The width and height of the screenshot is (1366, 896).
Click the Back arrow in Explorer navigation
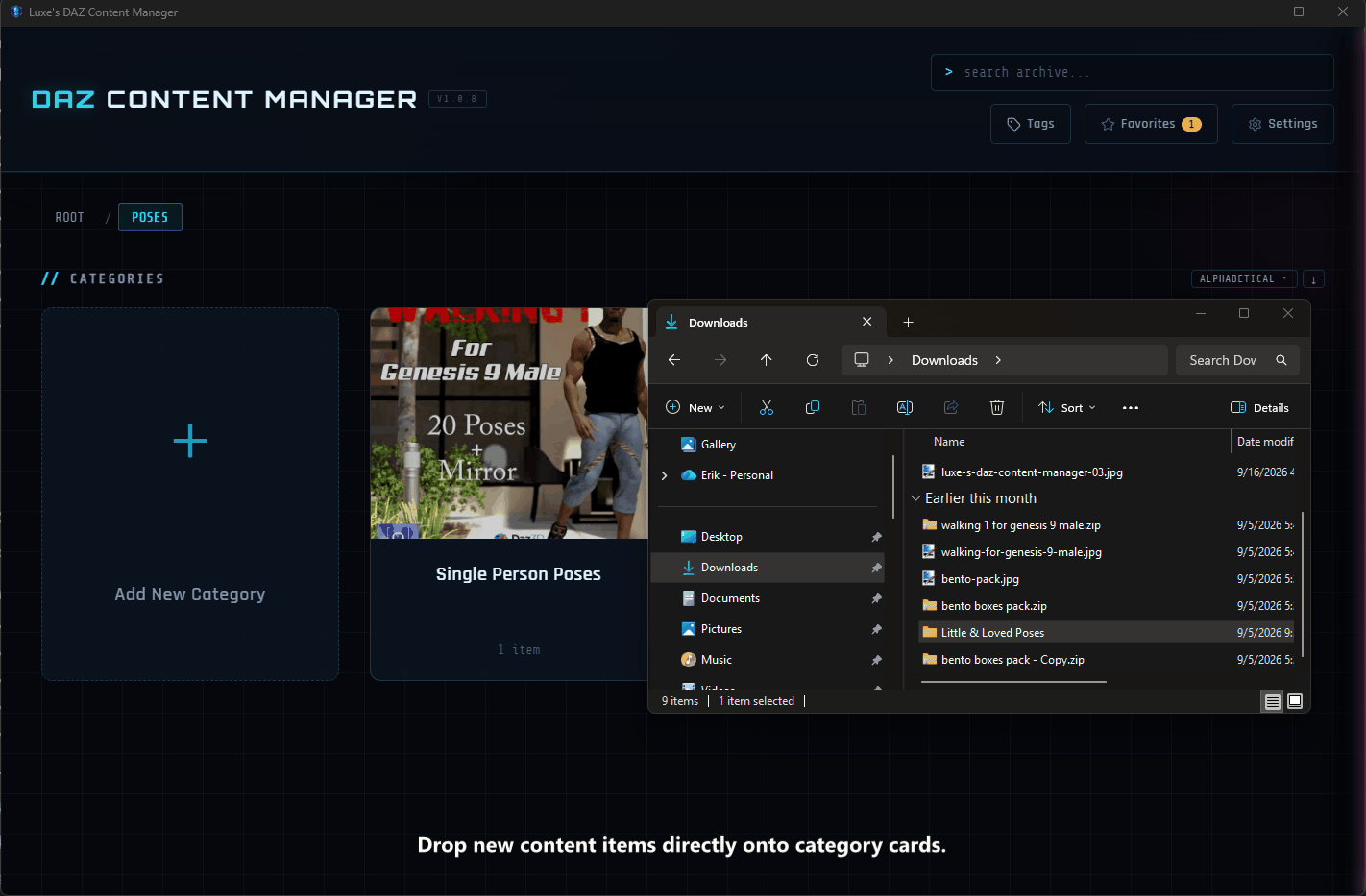[674, 360]
